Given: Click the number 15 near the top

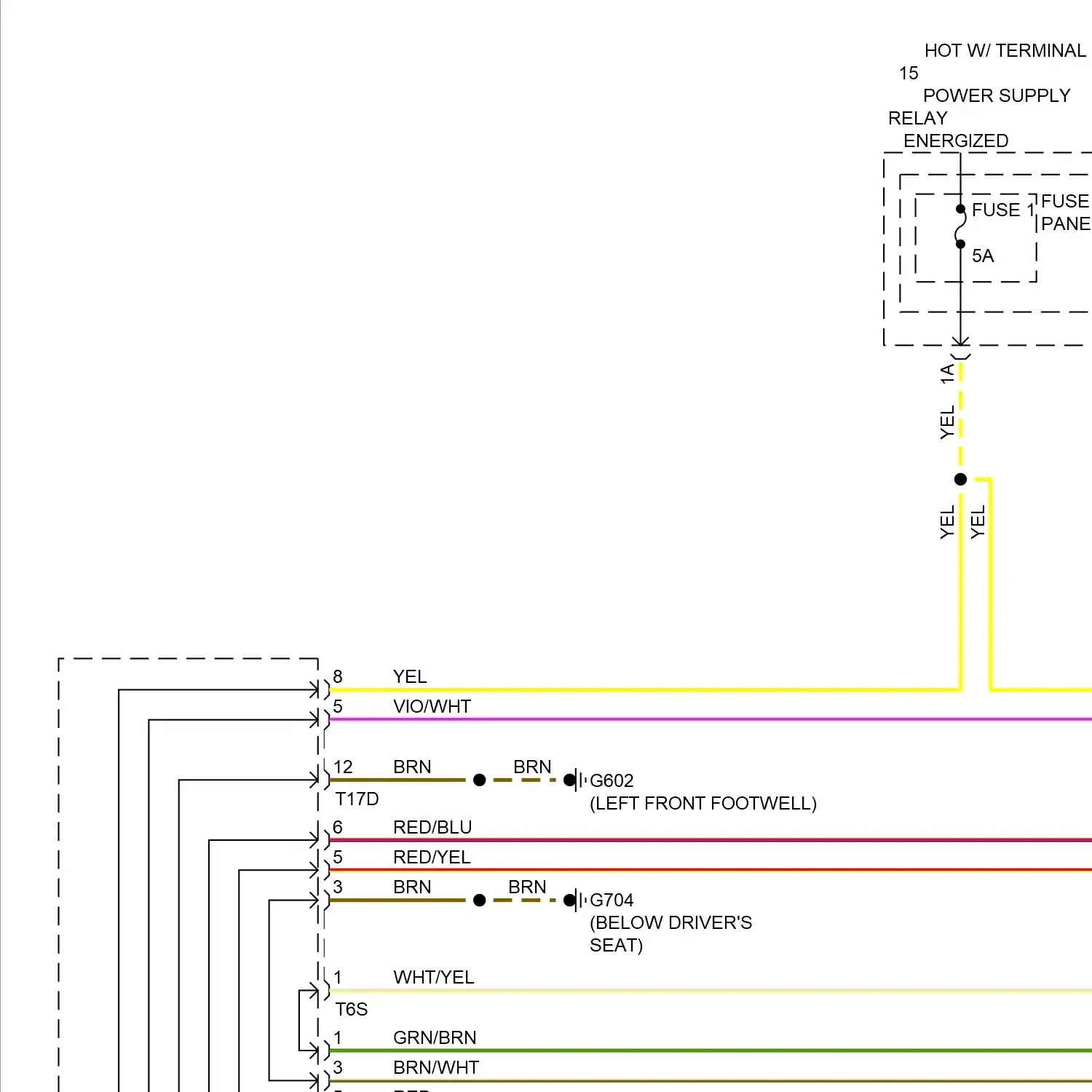Looking at the screenshot, I should (x=909, y=73).
